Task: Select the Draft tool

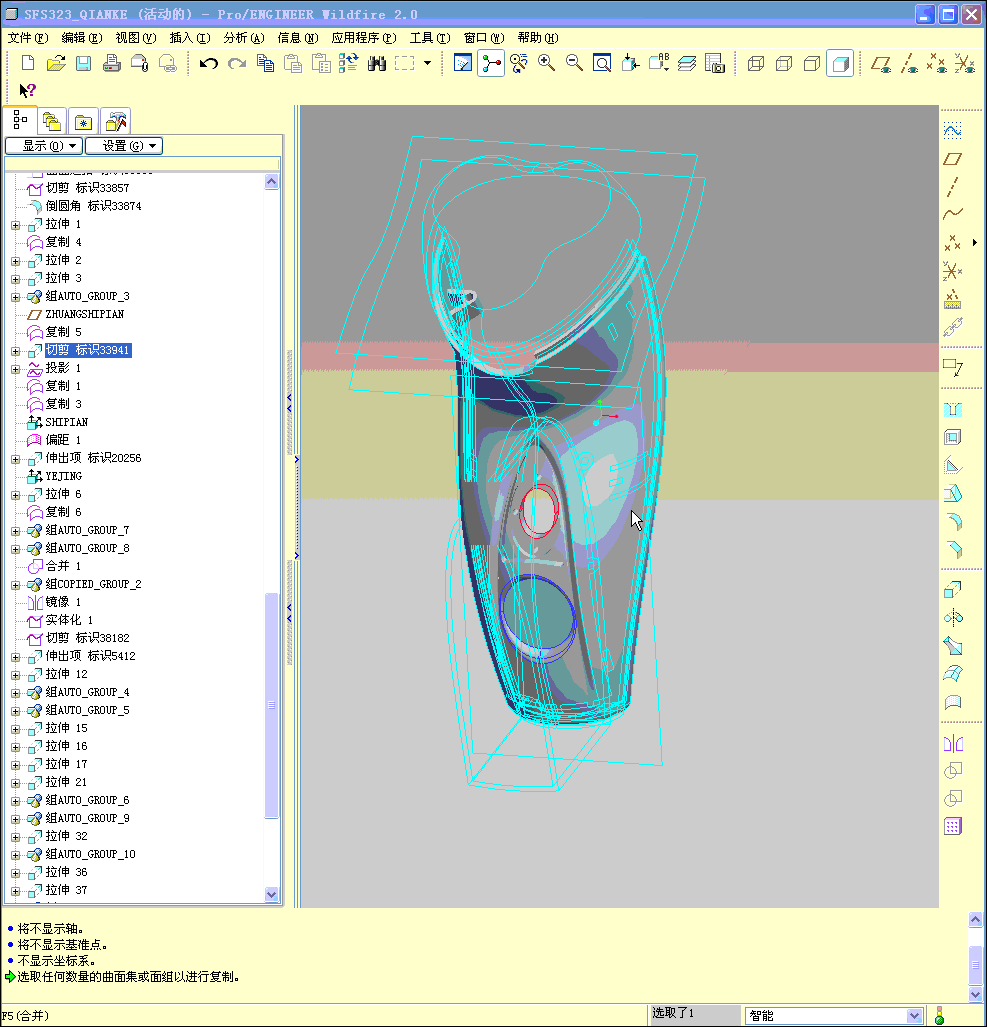Action: [x=953, y=493]
